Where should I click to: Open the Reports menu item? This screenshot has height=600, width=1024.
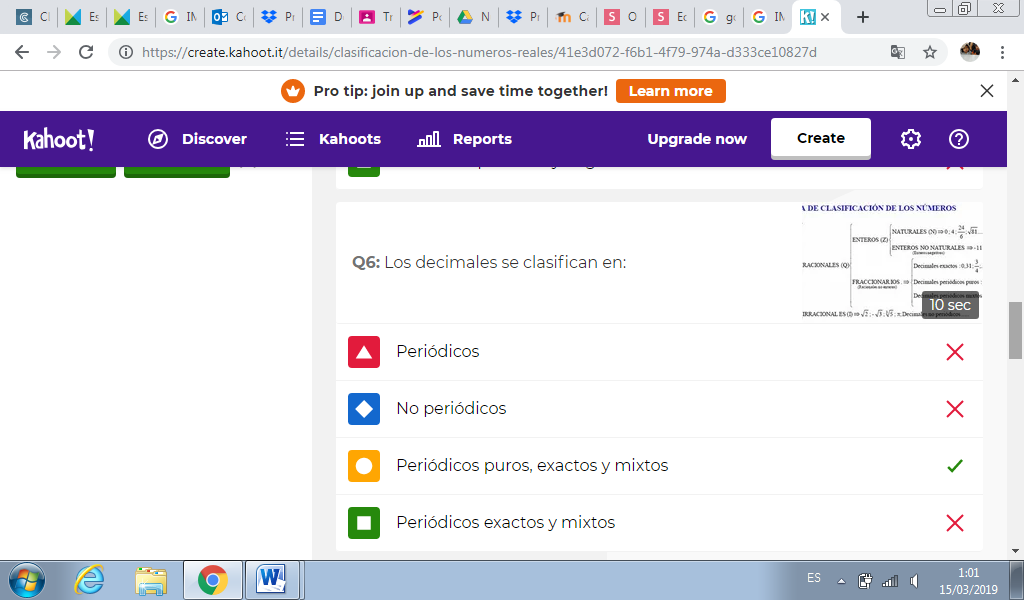point(482,139)
